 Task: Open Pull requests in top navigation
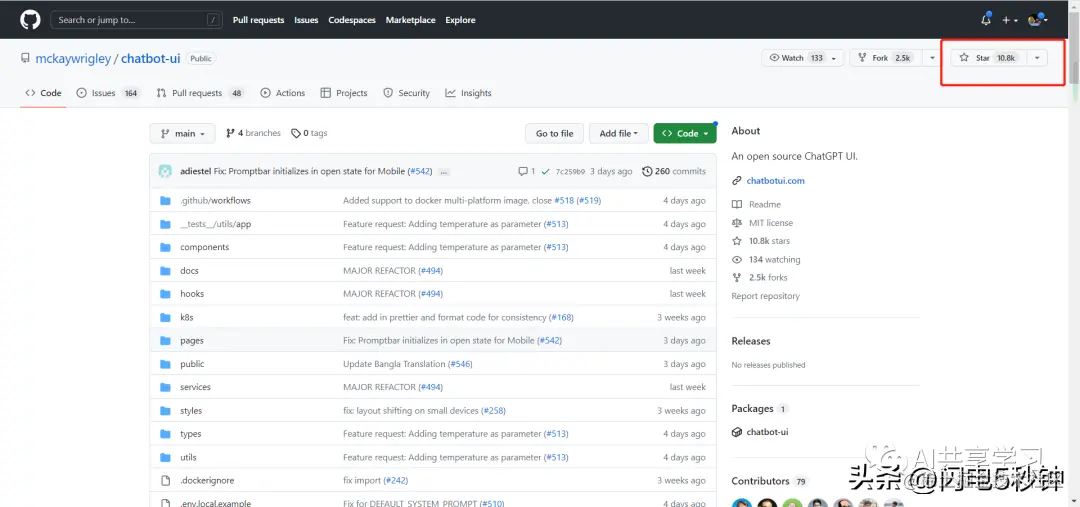(x=258, y=20)
